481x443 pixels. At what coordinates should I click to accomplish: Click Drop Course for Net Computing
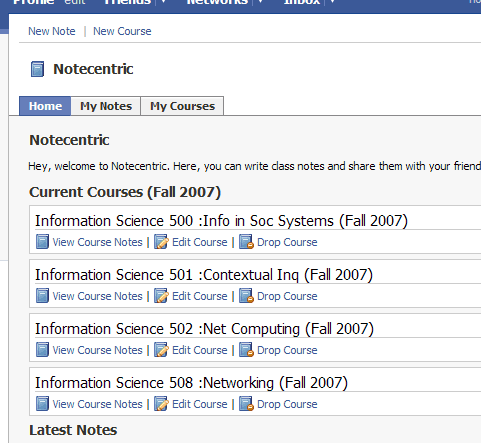(287, 350)
